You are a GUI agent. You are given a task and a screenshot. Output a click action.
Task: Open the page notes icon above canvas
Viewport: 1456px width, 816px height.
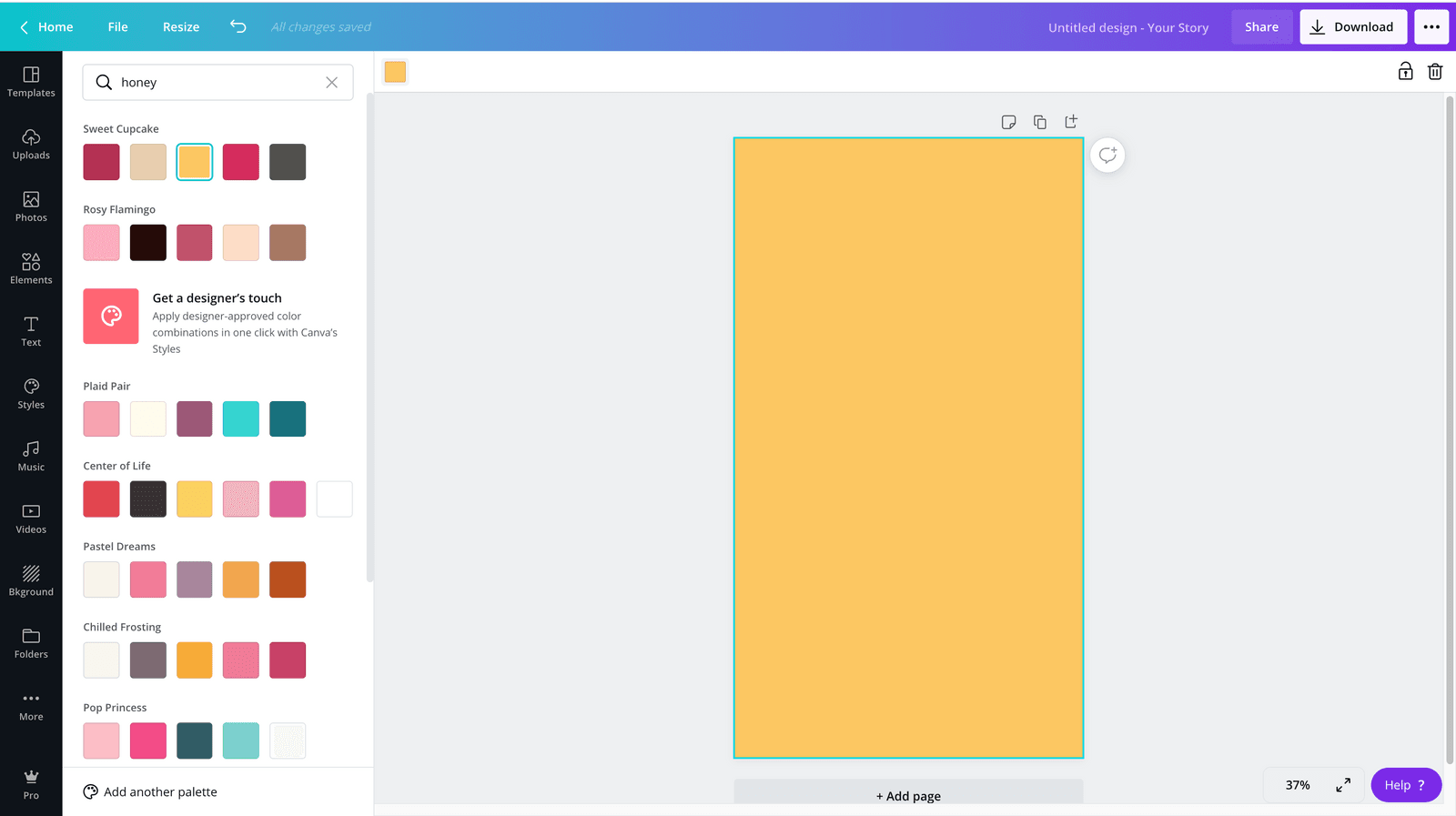[x=1008, y=122]
